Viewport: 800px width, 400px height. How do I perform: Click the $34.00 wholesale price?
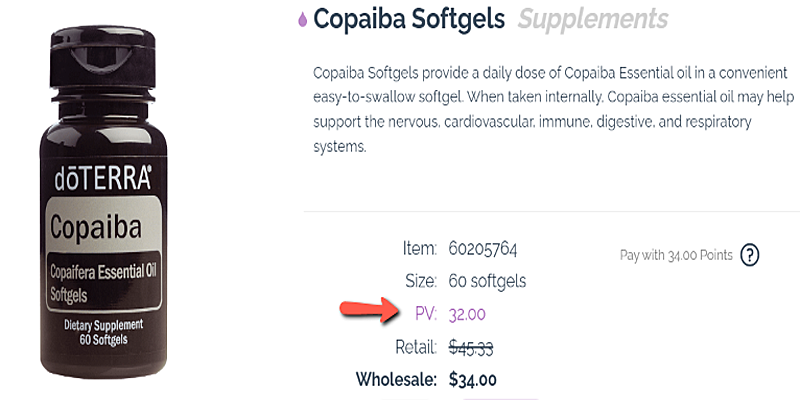[x=473, y=379]
